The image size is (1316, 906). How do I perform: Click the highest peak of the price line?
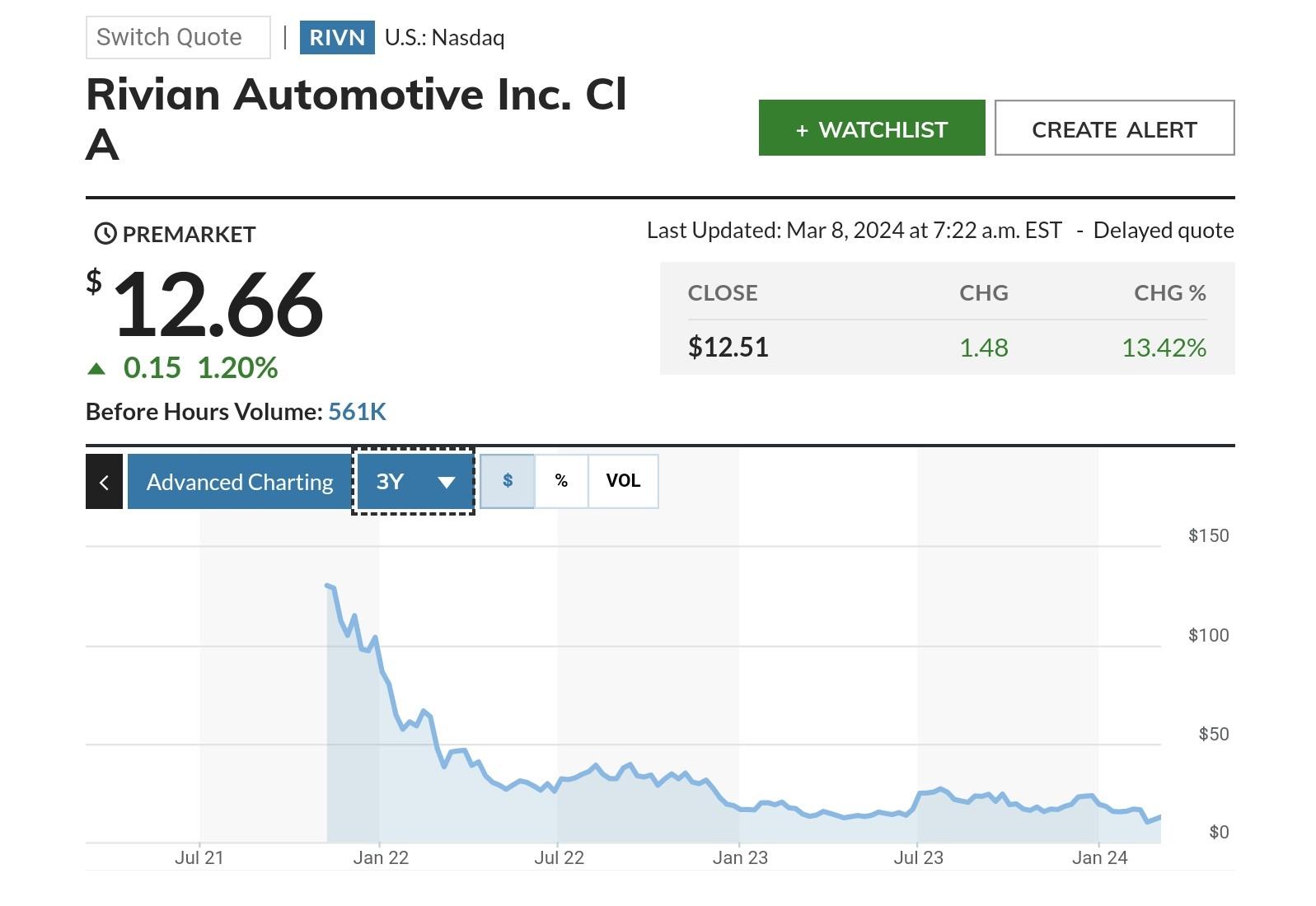coord(328,586)
